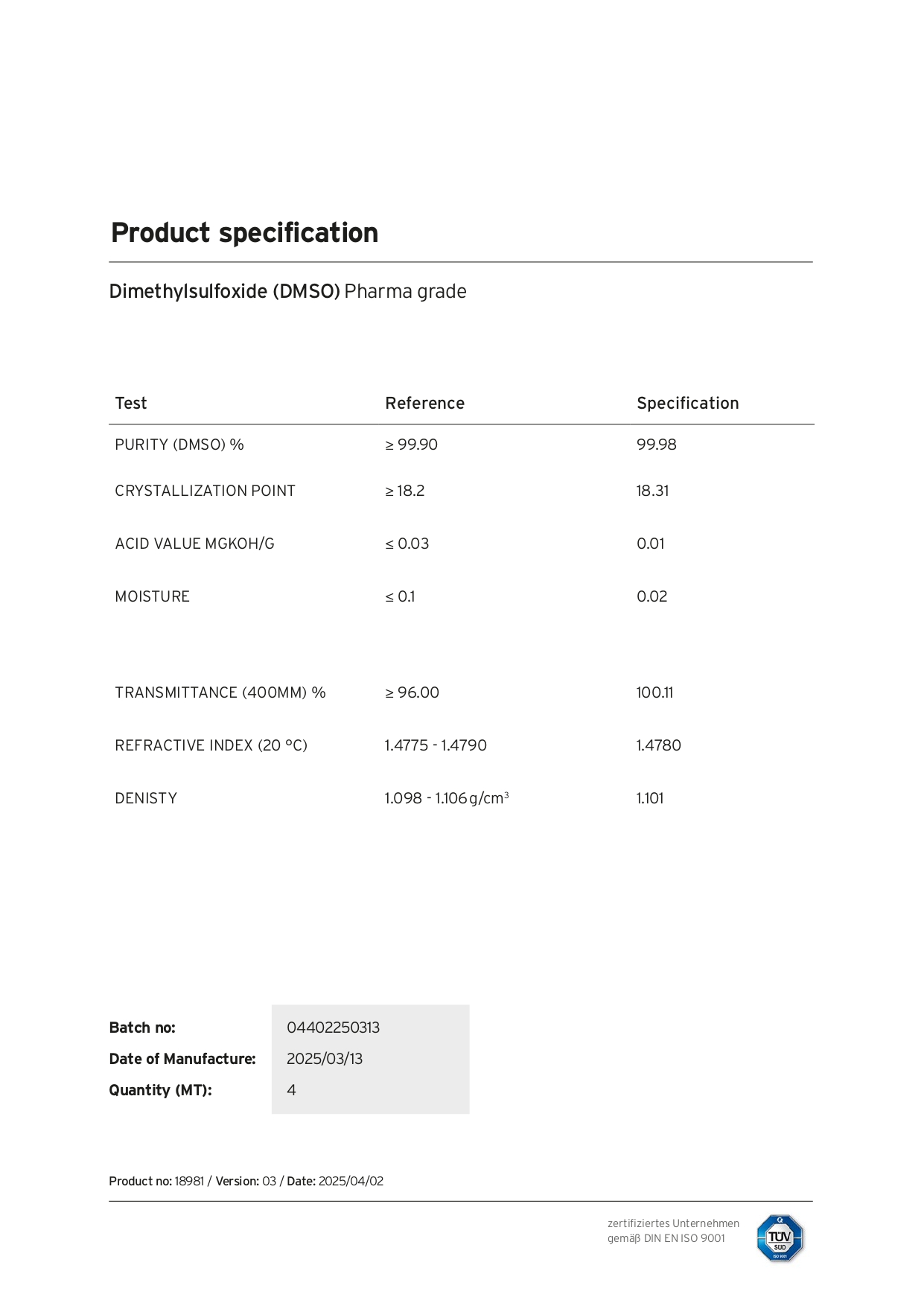Click the batch number 04402250313
This screenshot has width=924, height=1306.
tap(333, 1028)
